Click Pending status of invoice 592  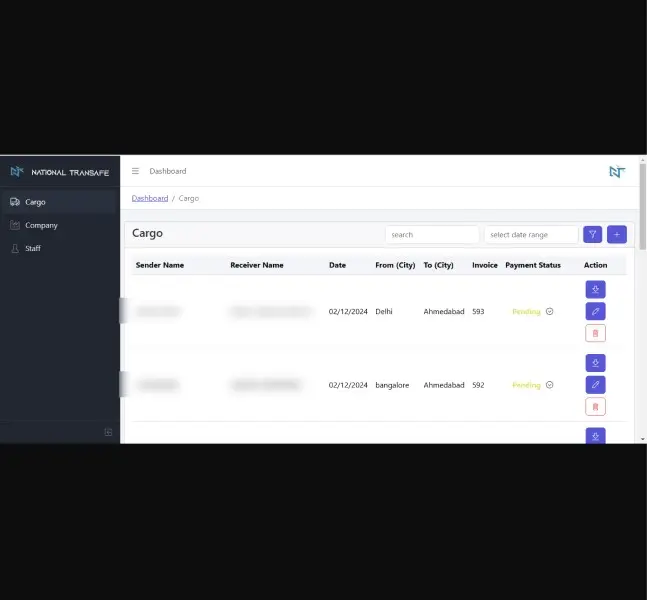(526, 385)
